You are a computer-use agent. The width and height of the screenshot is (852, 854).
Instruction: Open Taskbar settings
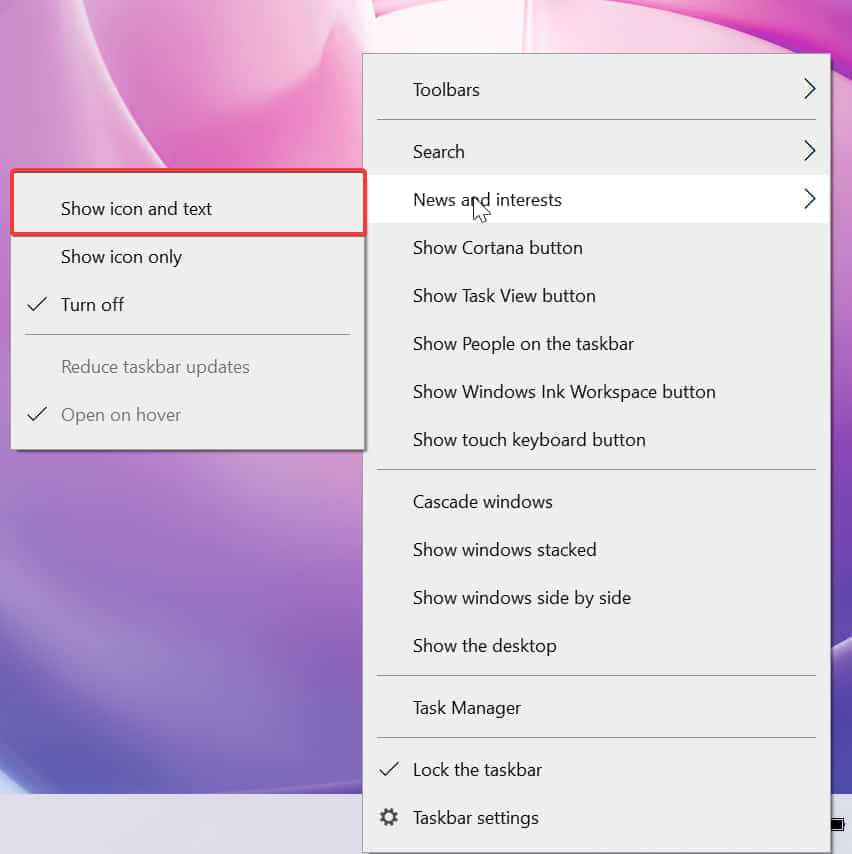[597, 818]
